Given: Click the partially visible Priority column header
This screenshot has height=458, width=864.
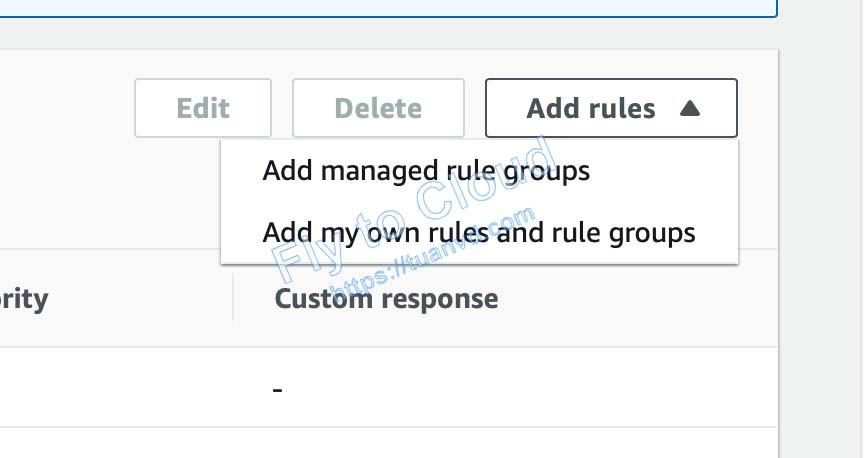Looking at the screenshot, I should pyautogui.click(x=24, y=298).
